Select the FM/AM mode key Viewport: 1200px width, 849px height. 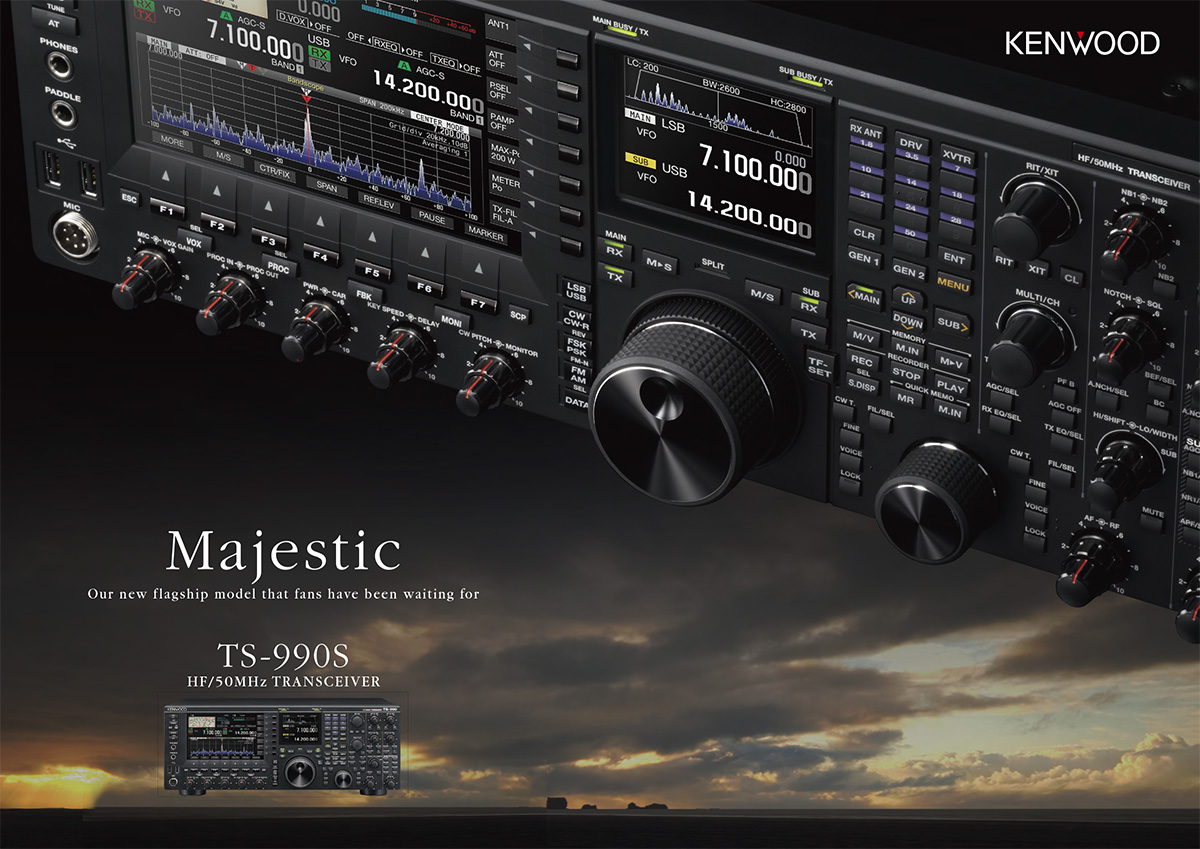577,373
